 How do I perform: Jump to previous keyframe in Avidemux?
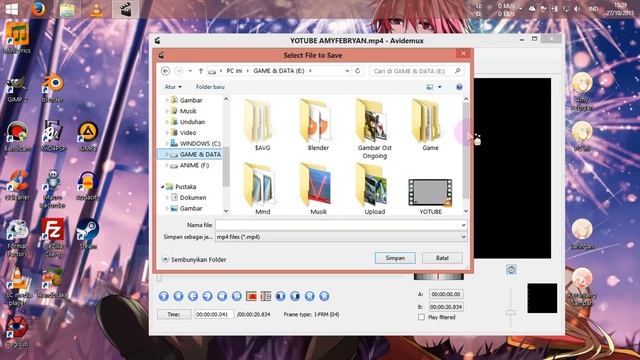click(x=222, y=296)
